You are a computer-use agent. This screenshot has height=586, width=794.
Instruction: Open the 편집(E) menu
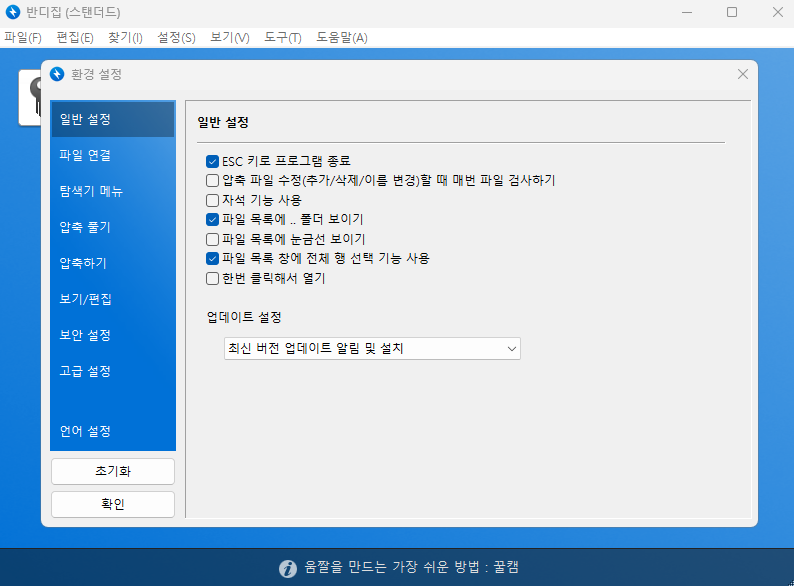click(75, 37)
